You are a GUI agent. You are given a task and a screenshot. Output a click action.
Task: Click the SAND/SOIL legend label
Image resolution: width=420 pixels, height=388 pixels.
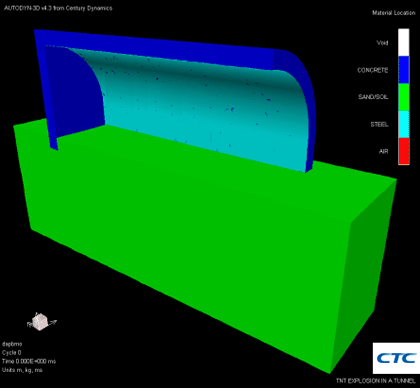pyautogui.click(x=373, y=97)
